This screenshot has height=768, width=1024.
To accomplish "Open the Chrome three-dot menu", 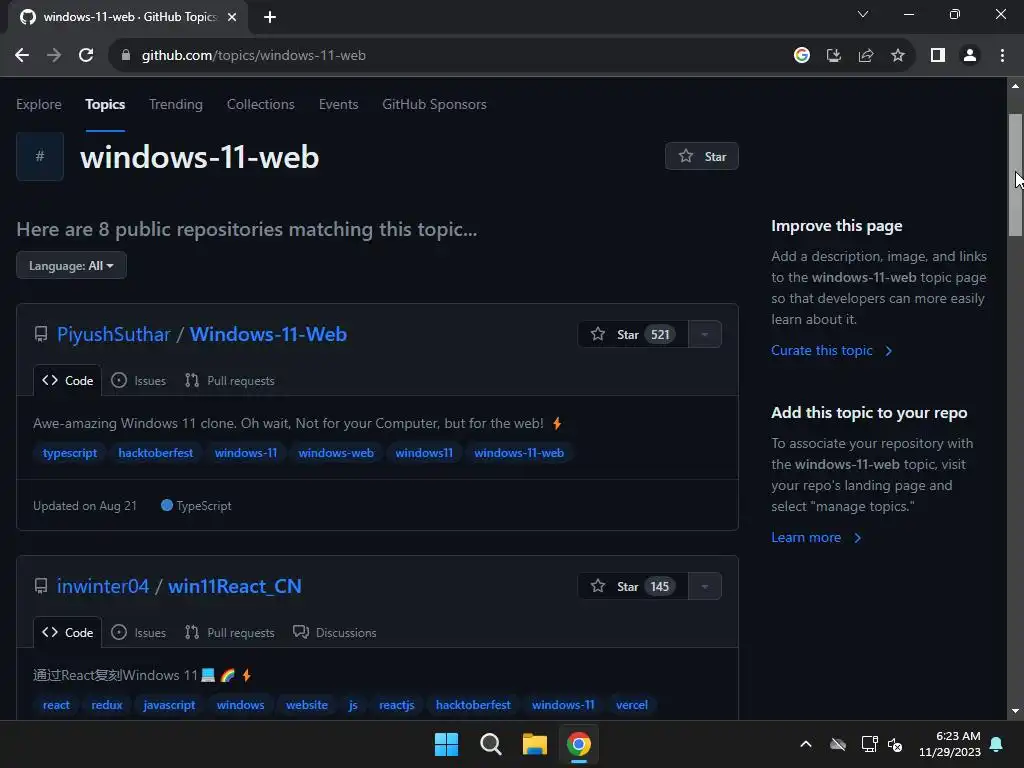I will pos(1002,56).
